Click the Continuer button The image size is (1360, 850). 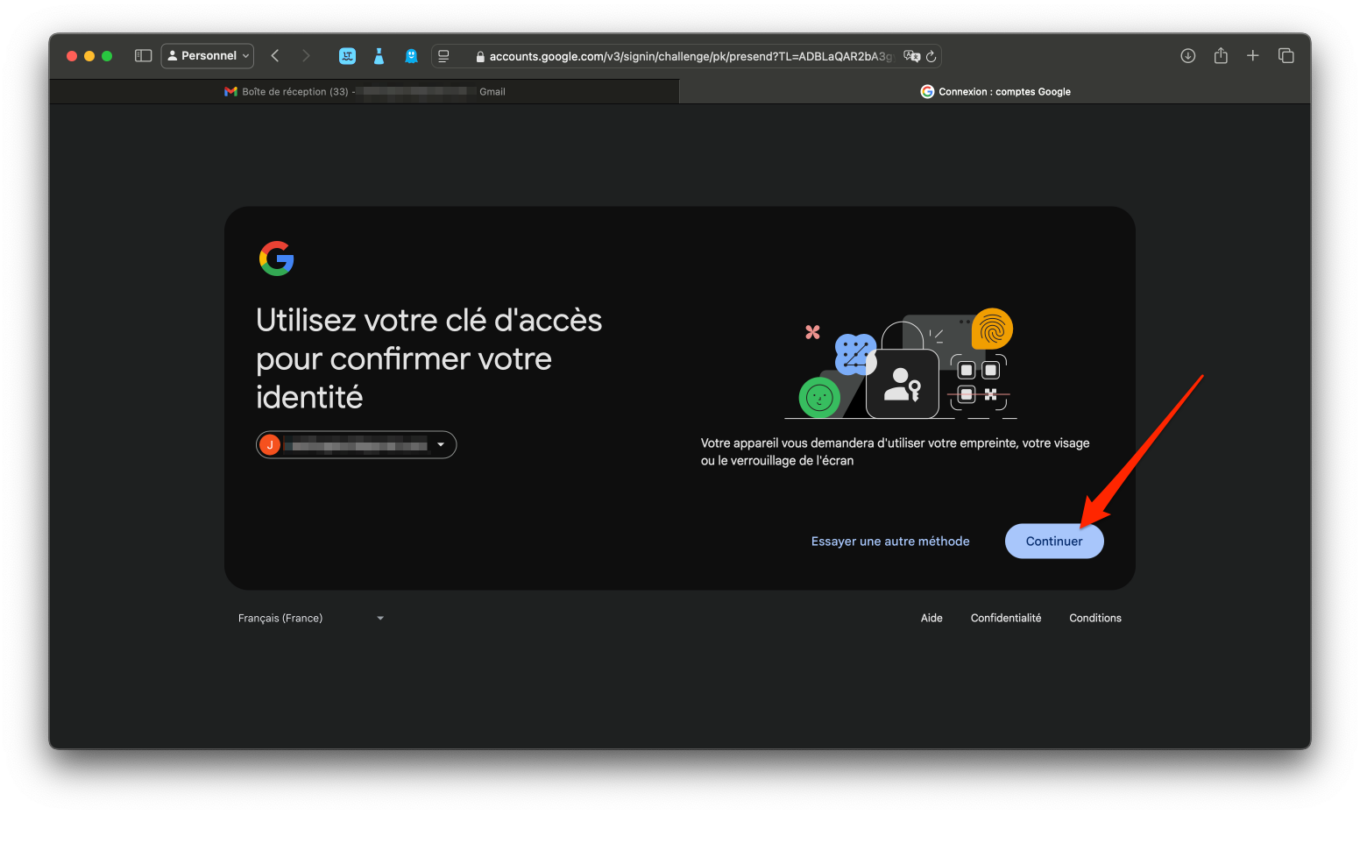coord(1054,541)
